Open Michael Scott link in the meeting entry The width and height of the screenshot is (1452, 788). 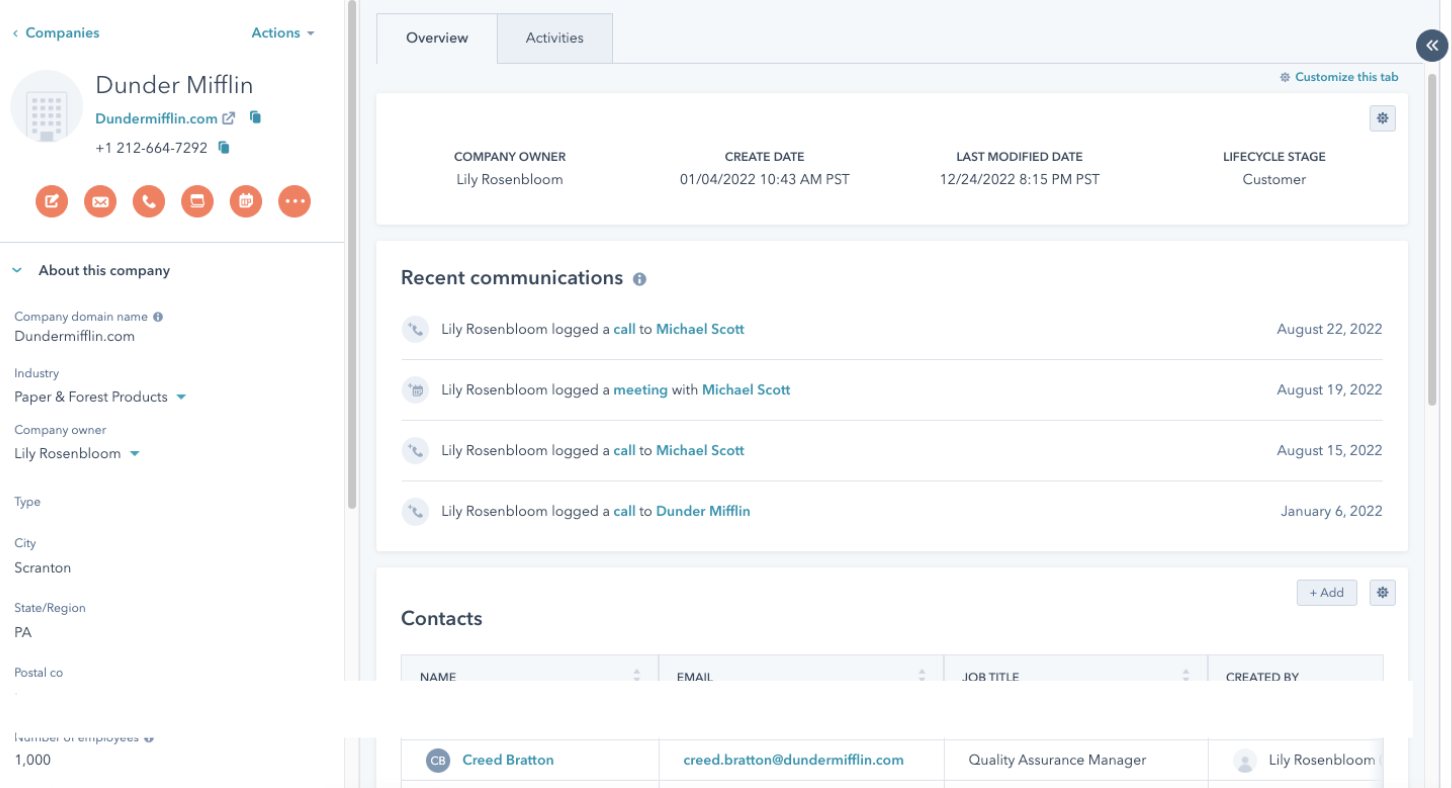pyautogui.click(x=746, y=390)
